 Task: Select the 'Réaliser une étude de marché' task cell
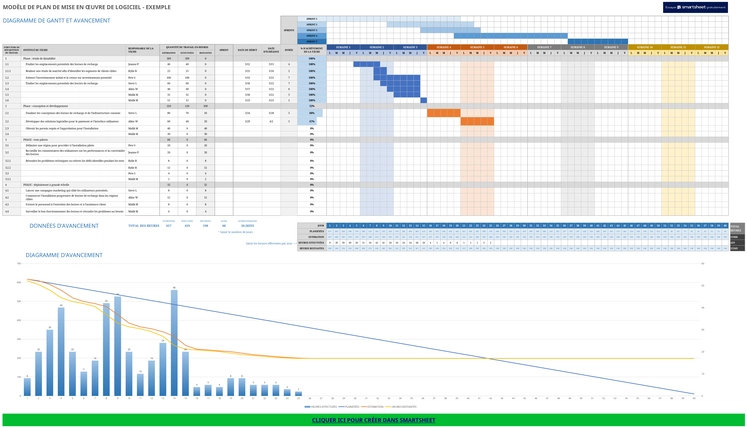74,71
